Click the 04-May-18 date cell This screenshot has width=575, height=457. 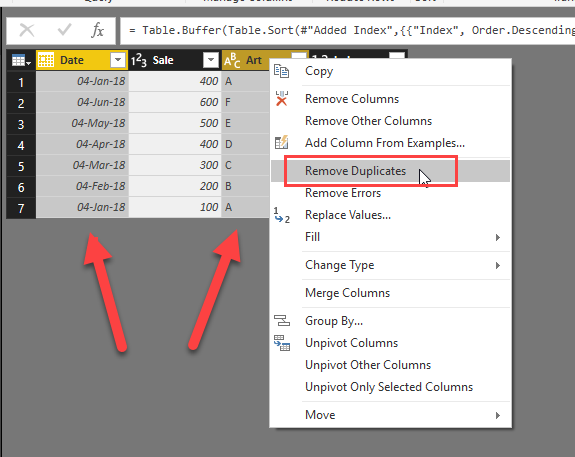[x=82, y=123]
